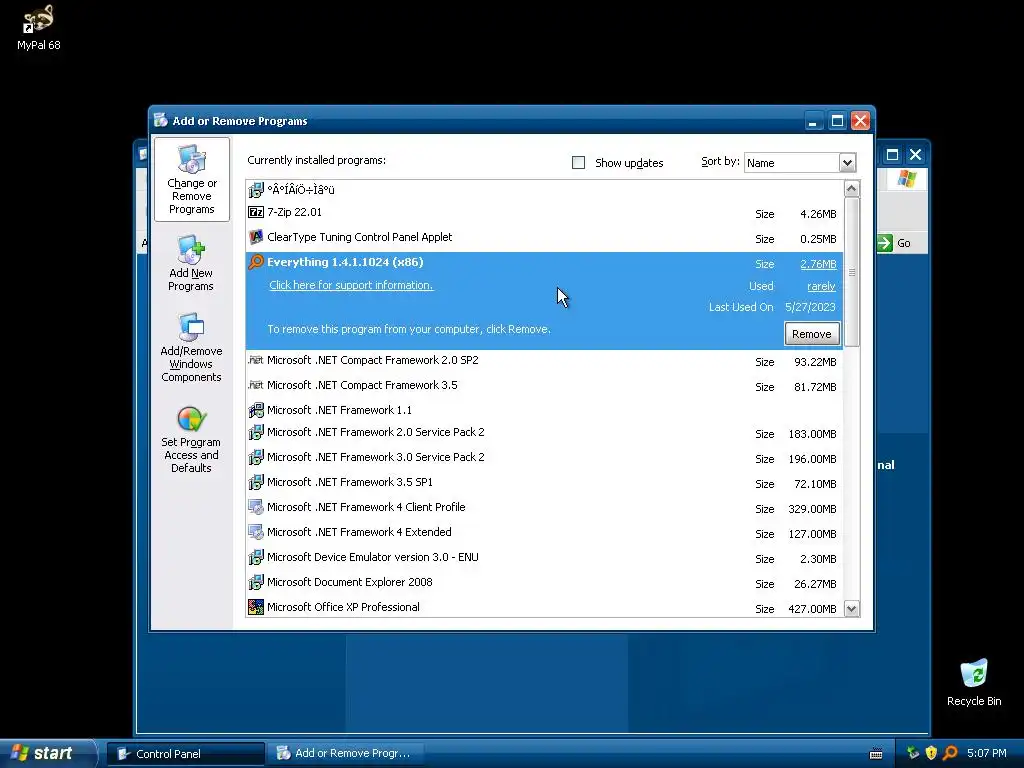Image resolution: width=1024 pixels, height=768 pixels.
Task: Select Change or Remove Programs sidebar icon
Action: (191, 179)
